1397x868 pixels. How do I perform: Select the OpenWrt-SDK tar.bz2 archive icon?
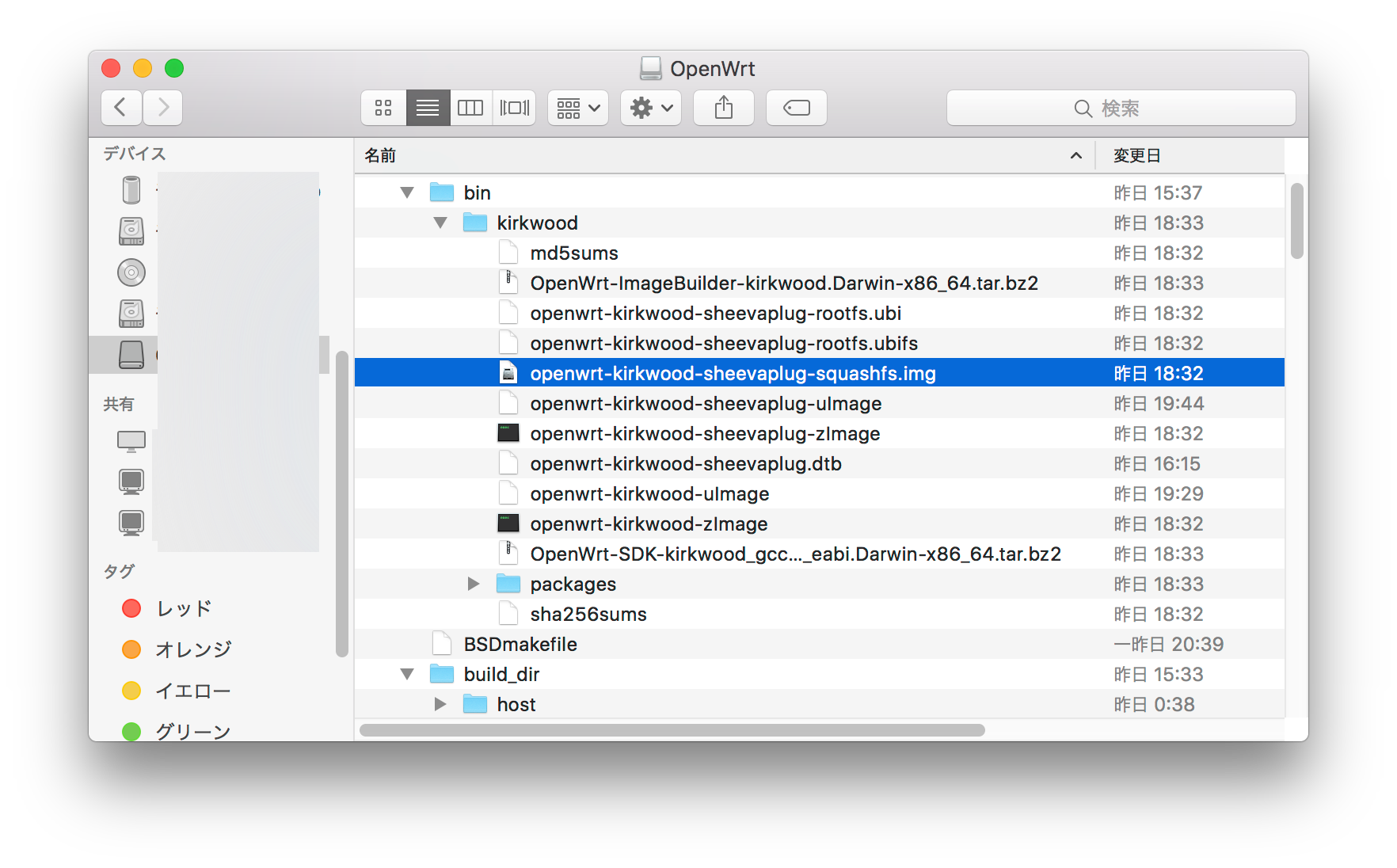tap(508, 554)
